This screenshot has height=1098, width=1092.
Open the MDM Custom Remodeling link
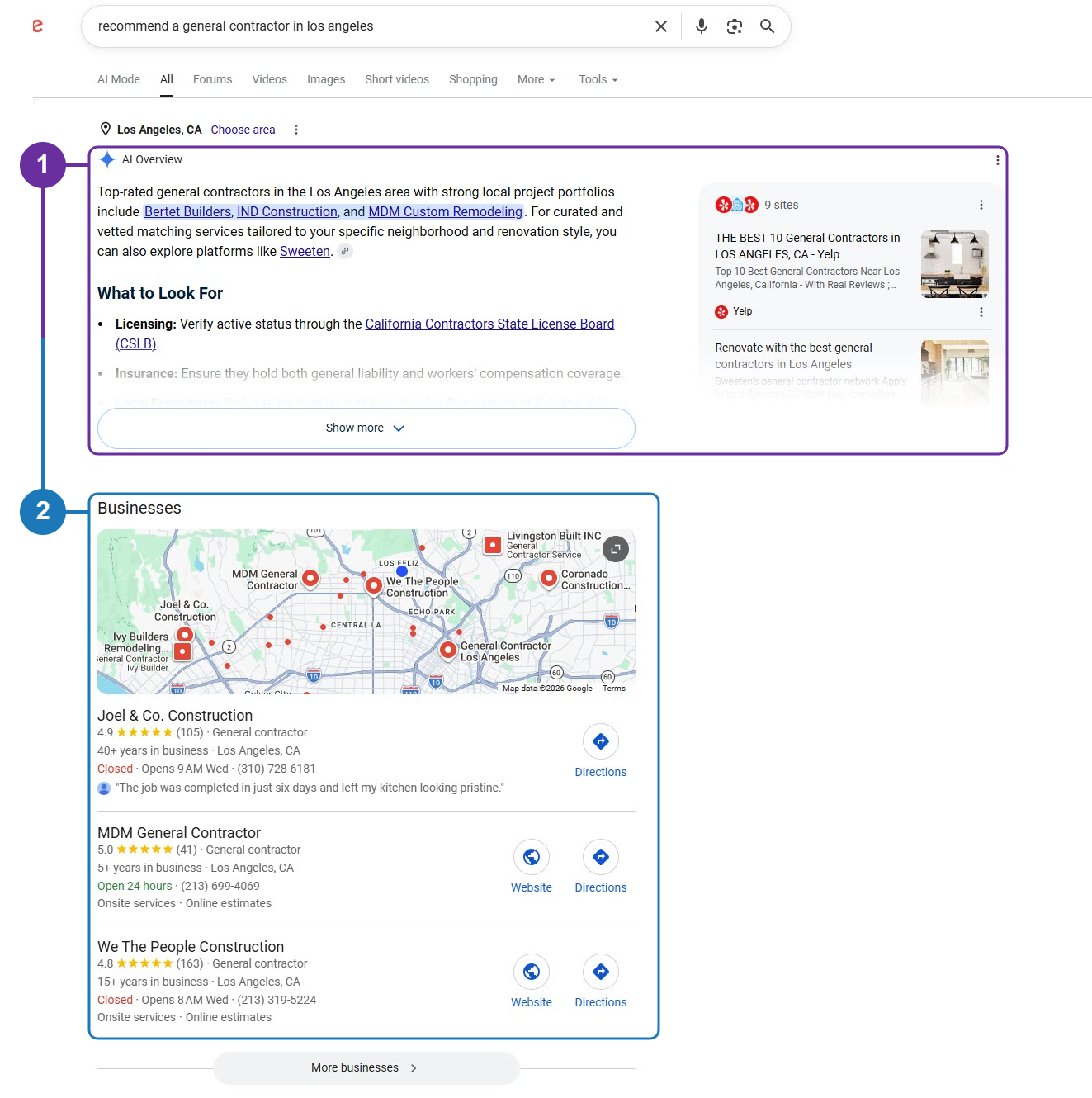[446, 211]
